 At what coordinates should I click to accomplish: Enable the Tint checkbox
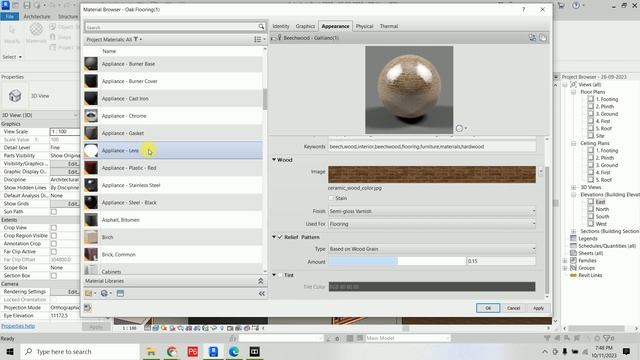point(280,275)
